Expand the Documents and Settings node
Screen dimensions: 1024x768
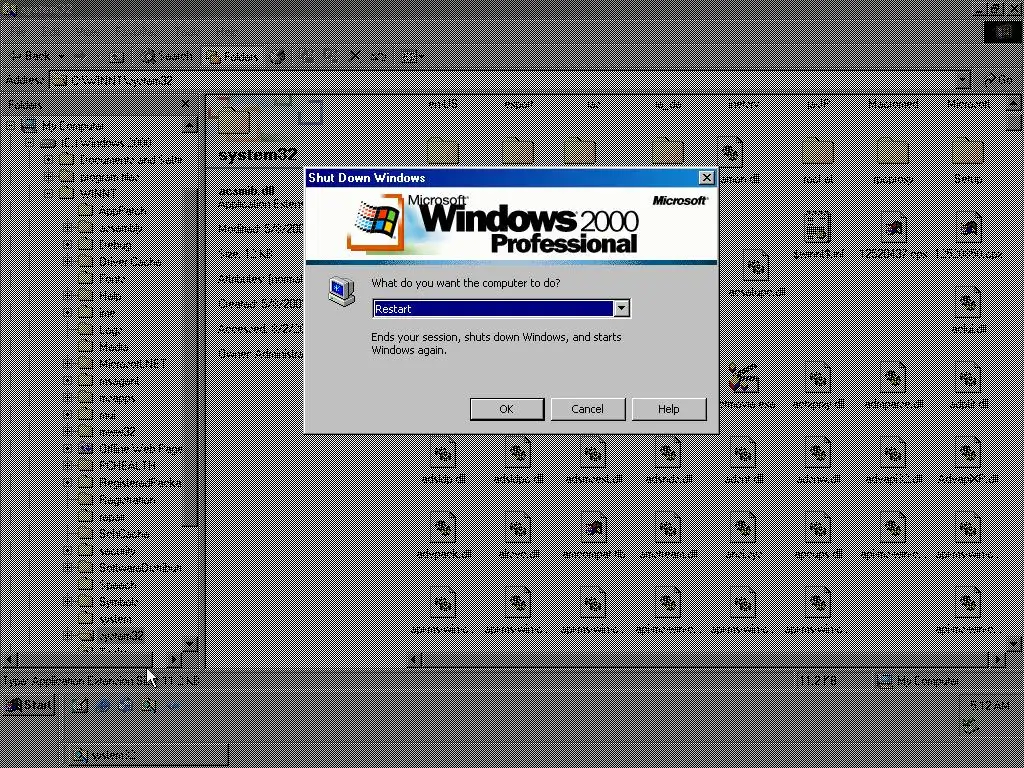[x=48, y=159]
